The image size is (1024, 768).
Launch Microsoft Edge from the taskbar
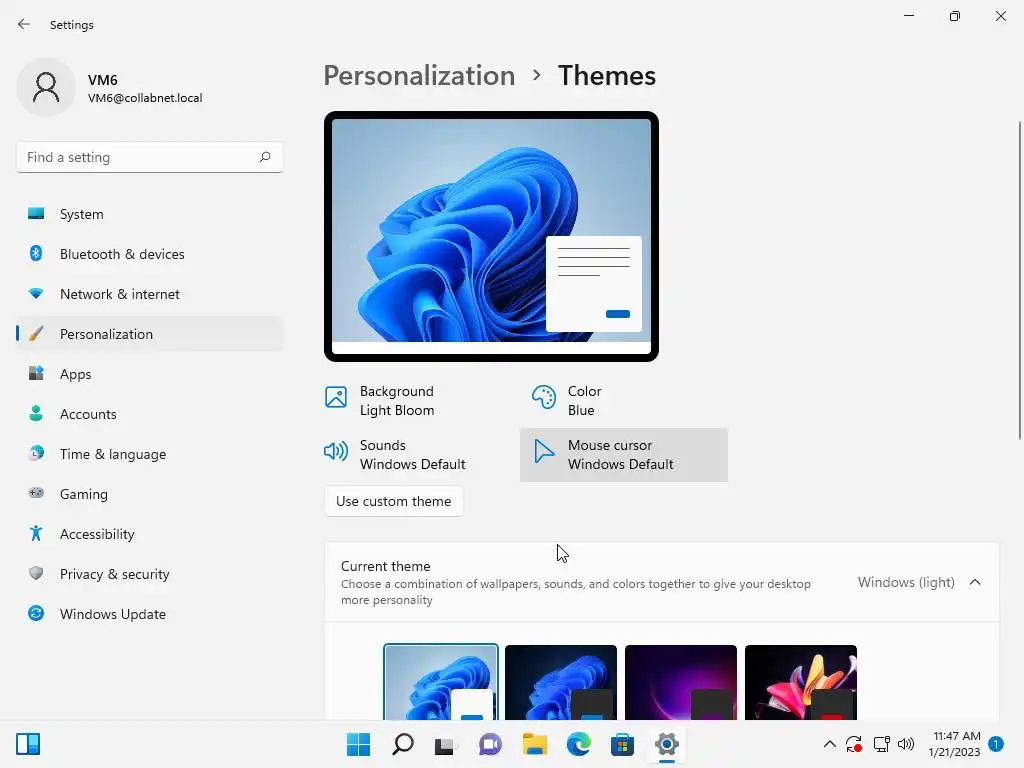(579, 744)
